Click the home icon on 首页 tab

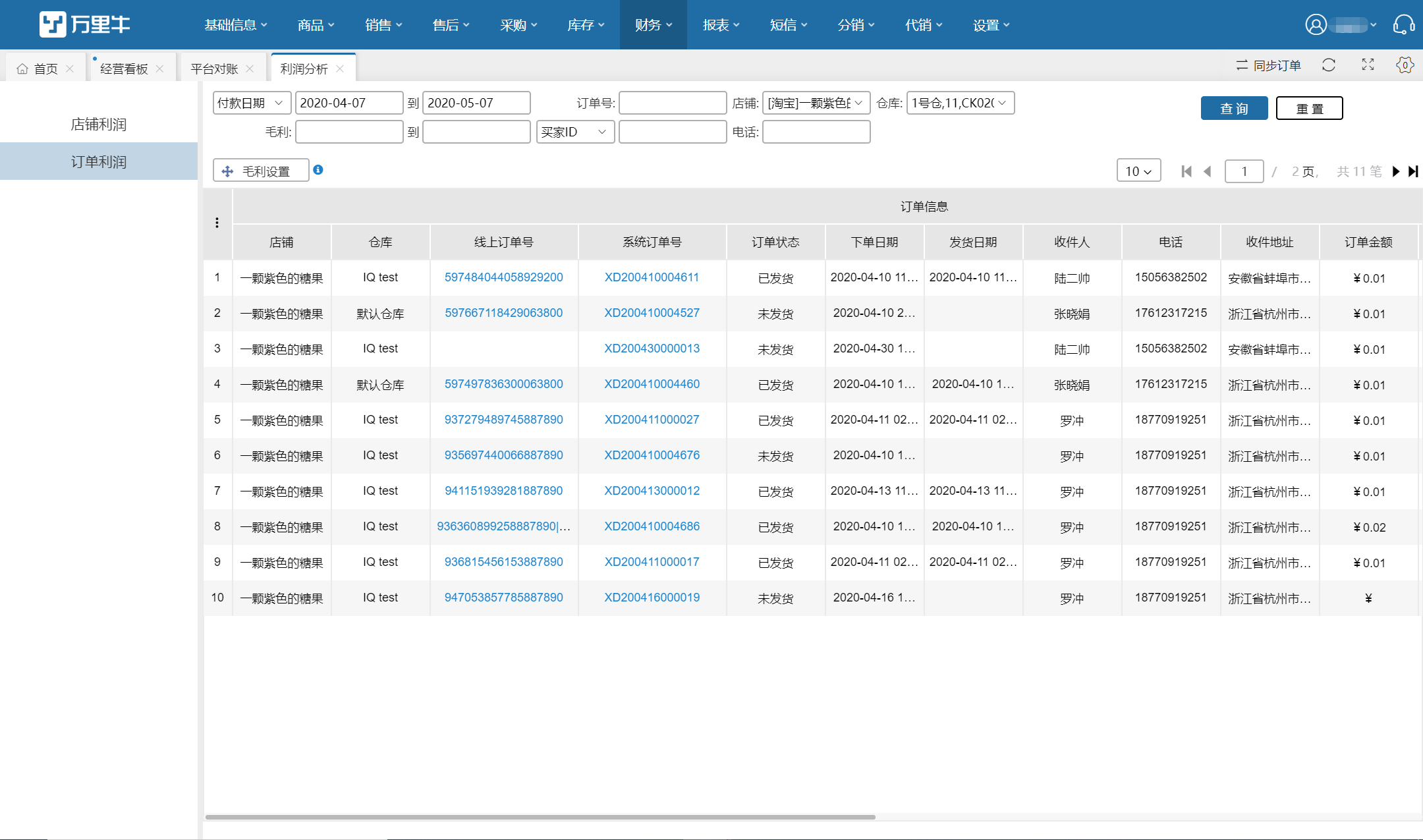22,69
